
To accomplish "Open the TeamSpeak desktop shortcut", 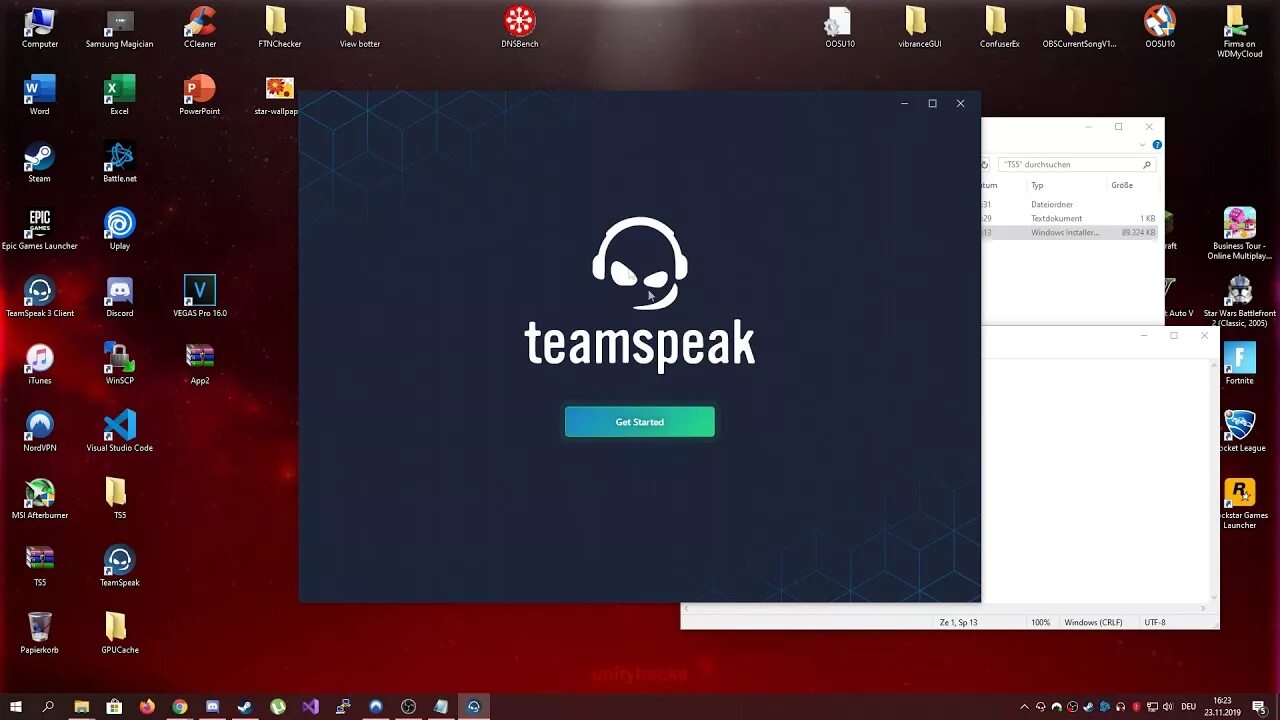I will click(x=119, y=566).
